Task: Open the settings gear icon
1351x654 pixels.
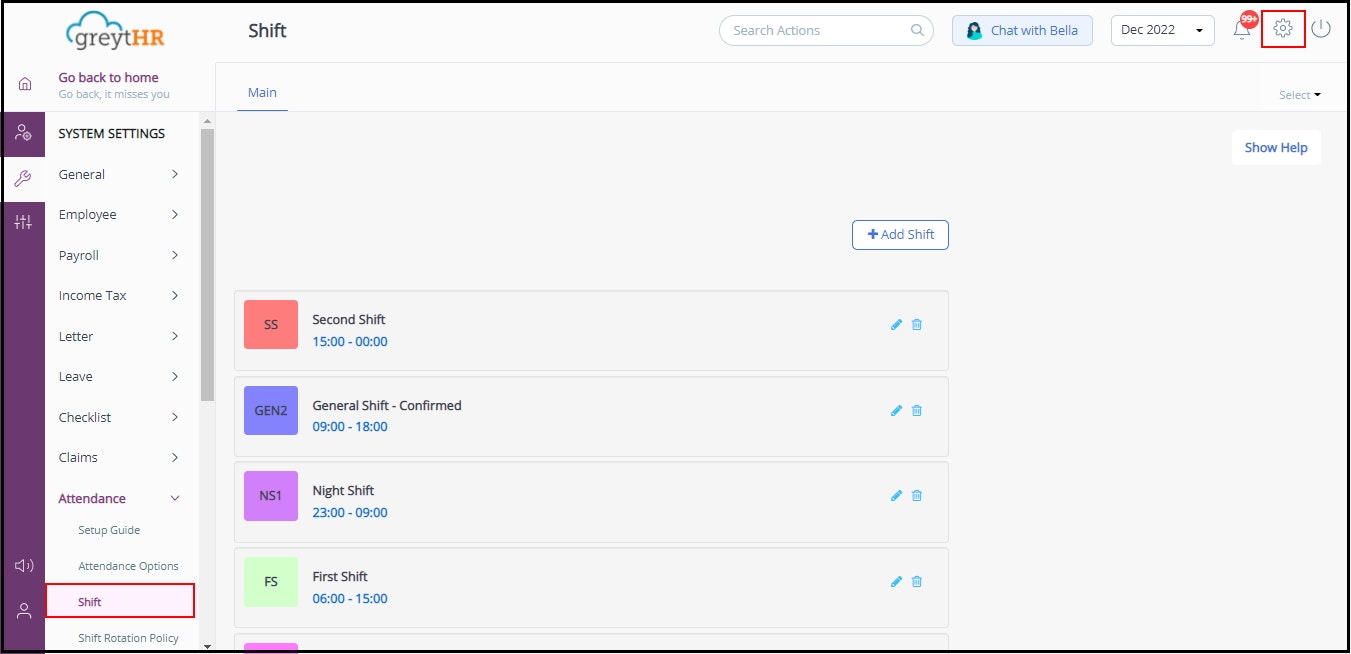Action: (x=1283, y=29)
